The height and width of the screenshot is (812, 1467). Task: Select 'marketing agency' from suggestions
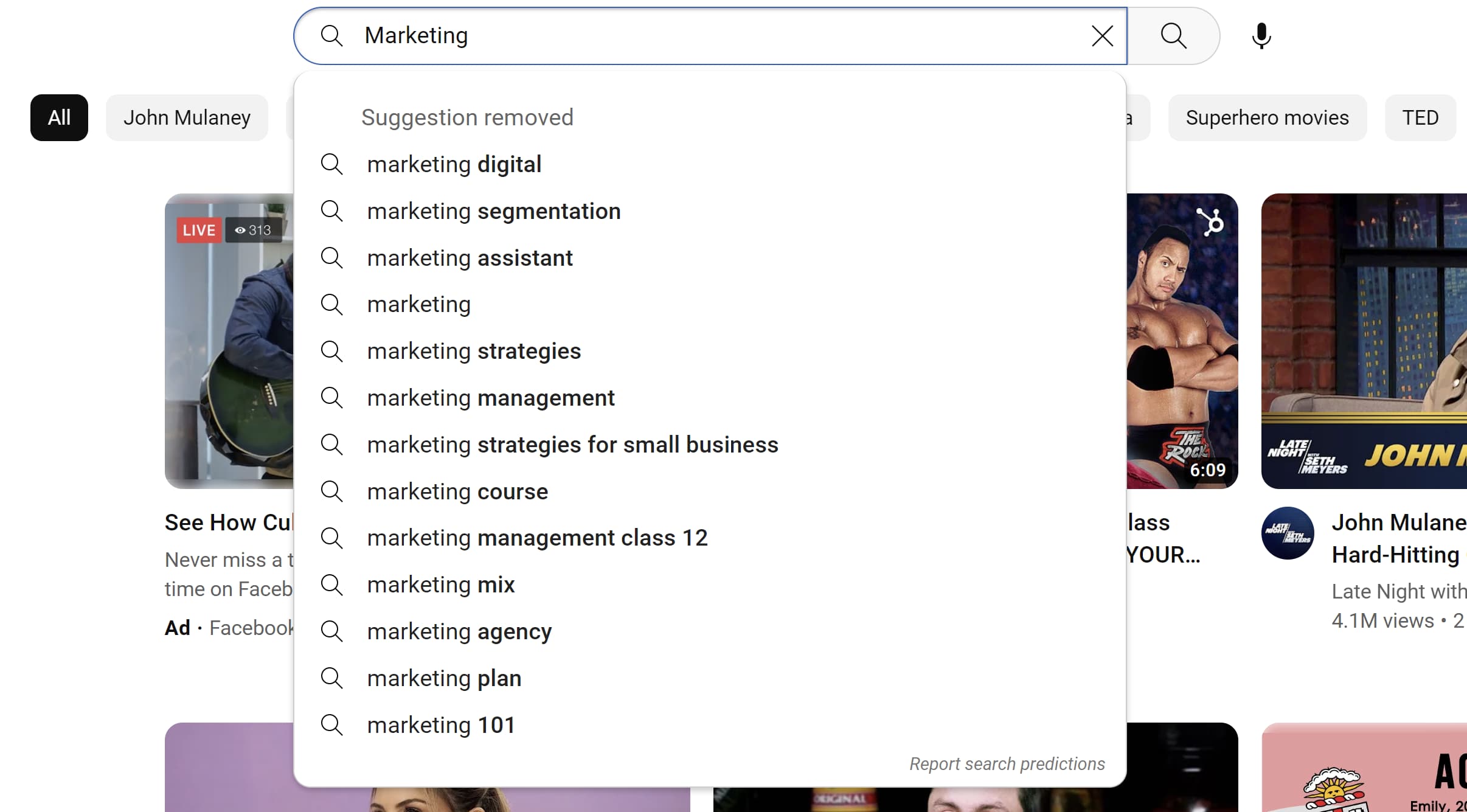point(459,631)
